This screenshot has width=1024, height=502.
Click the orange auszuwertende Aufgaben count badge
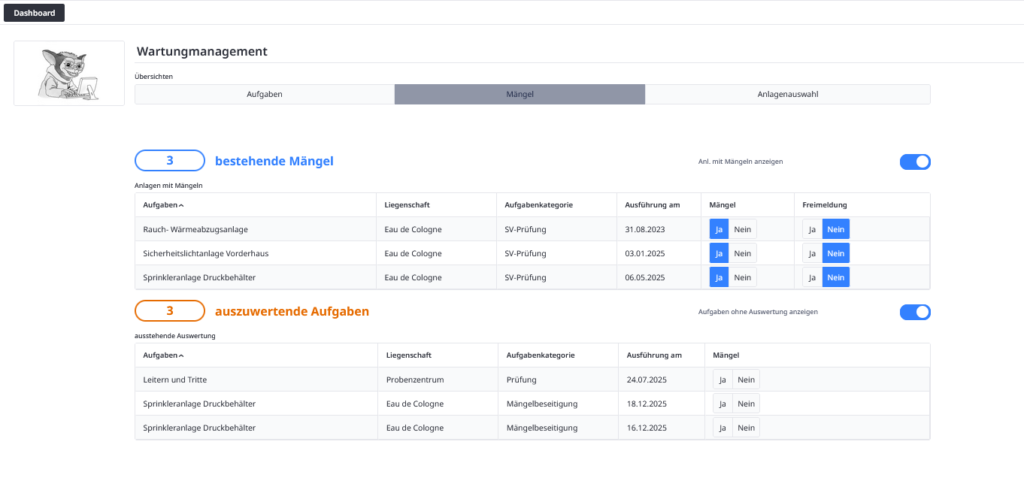[170, 311]
